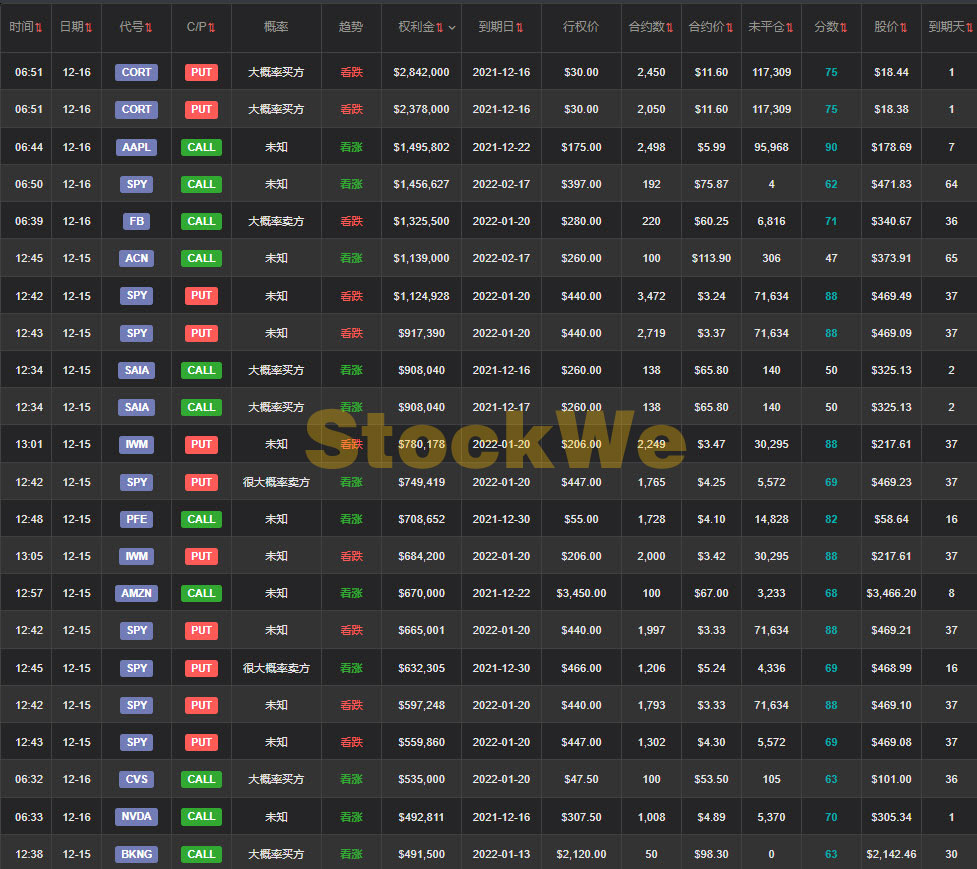Click the premium value $1,325,500
977x869 pixels.
coord(421,221)
